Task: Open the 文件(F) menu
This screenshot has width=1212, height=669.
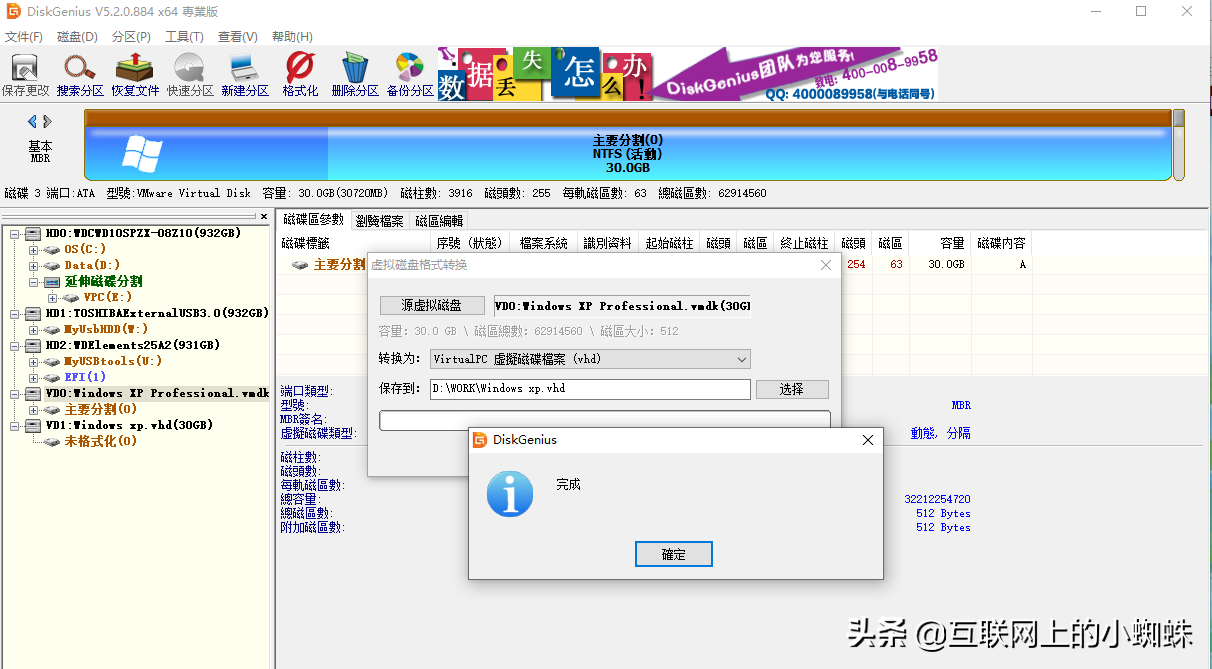Action: tap(24, 37)
